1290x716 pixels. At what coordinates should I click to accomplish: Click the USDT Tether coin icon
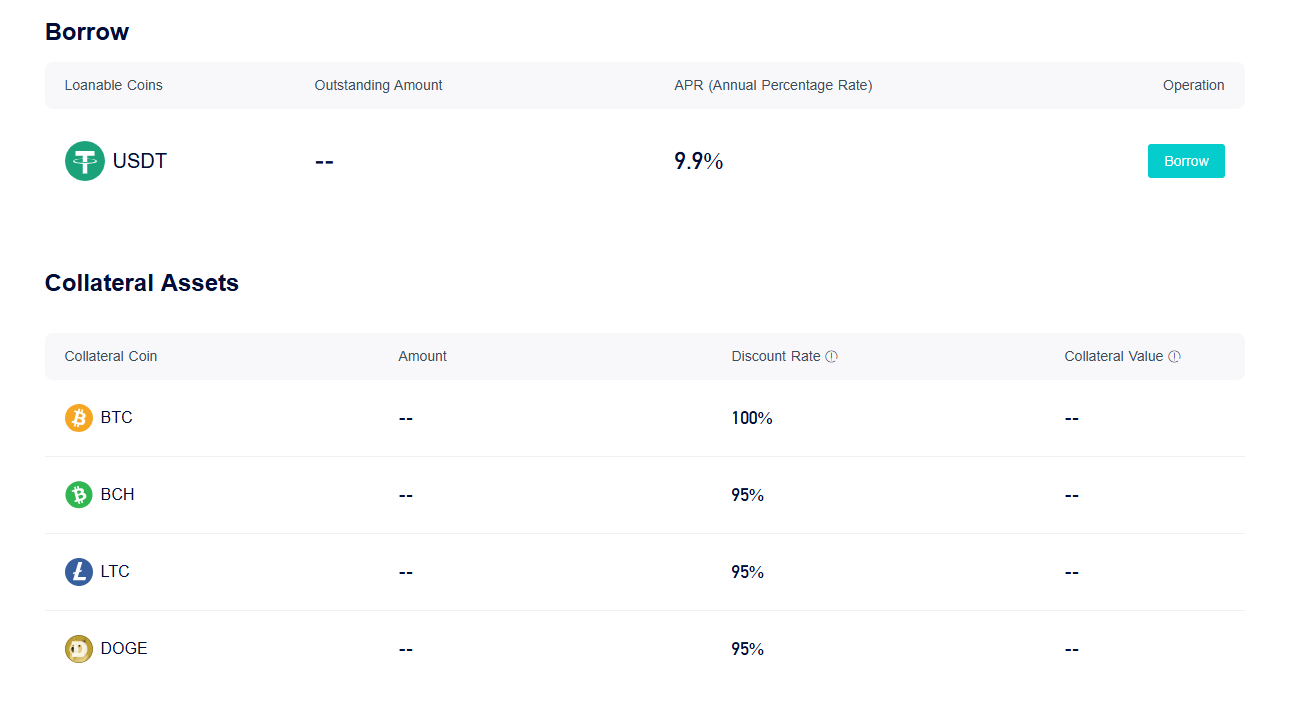[85, 161]
